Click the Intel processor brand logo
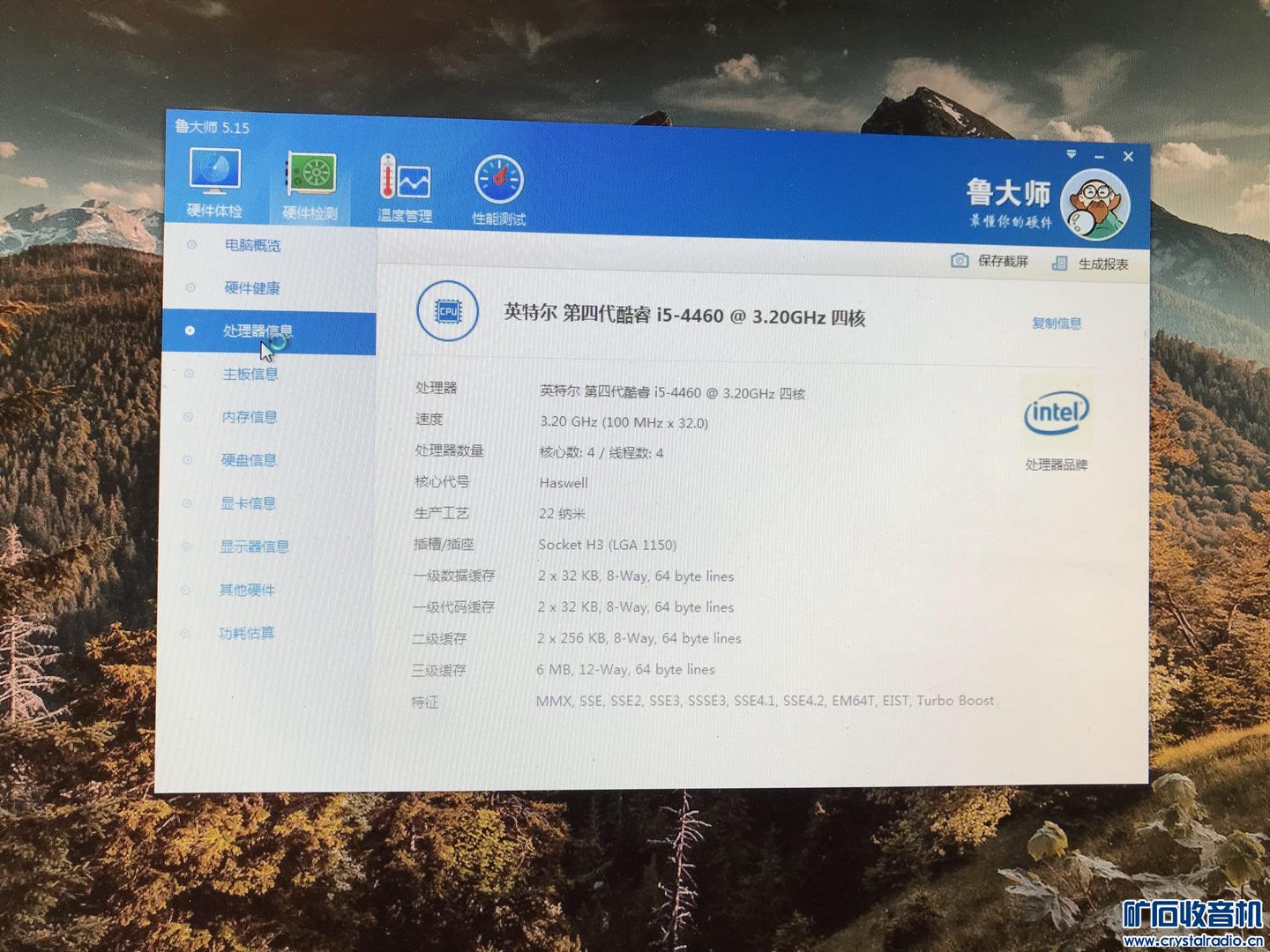The width and height of the screenshot is (1270, 952). (x=1057, y=413)
